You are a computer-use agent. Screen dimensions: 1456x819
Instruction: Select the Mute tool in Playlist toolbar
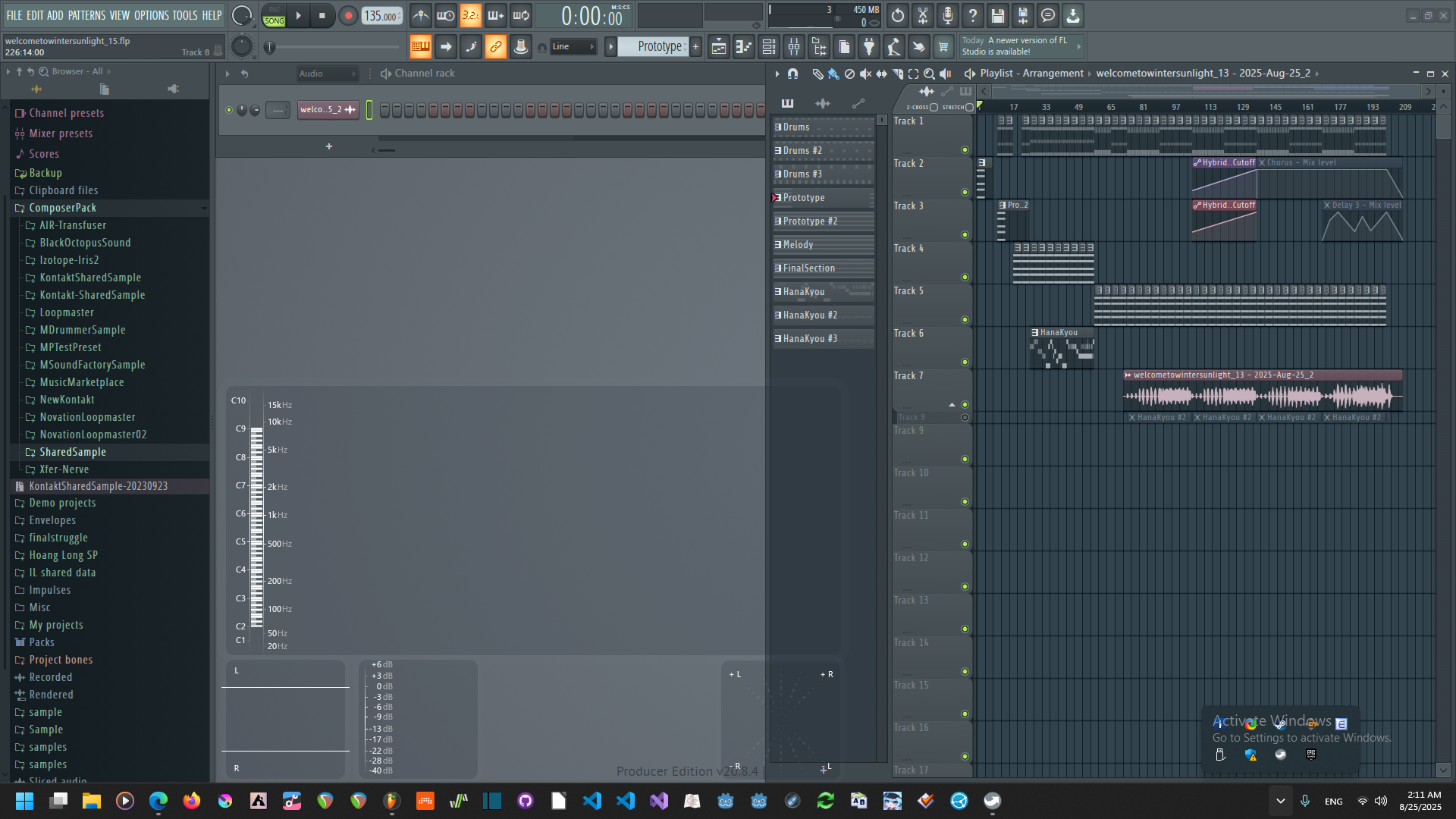point(865,74)
